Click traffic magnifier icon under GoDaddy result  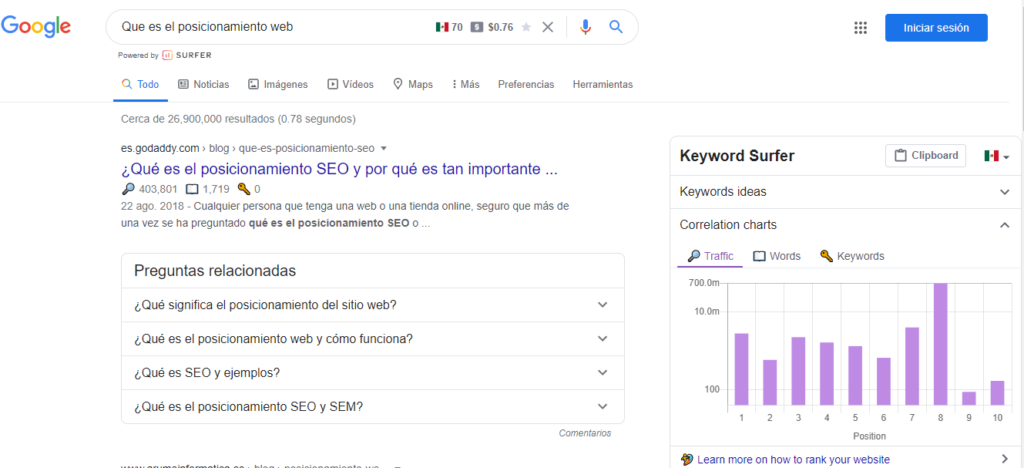(x=127, y=189)
